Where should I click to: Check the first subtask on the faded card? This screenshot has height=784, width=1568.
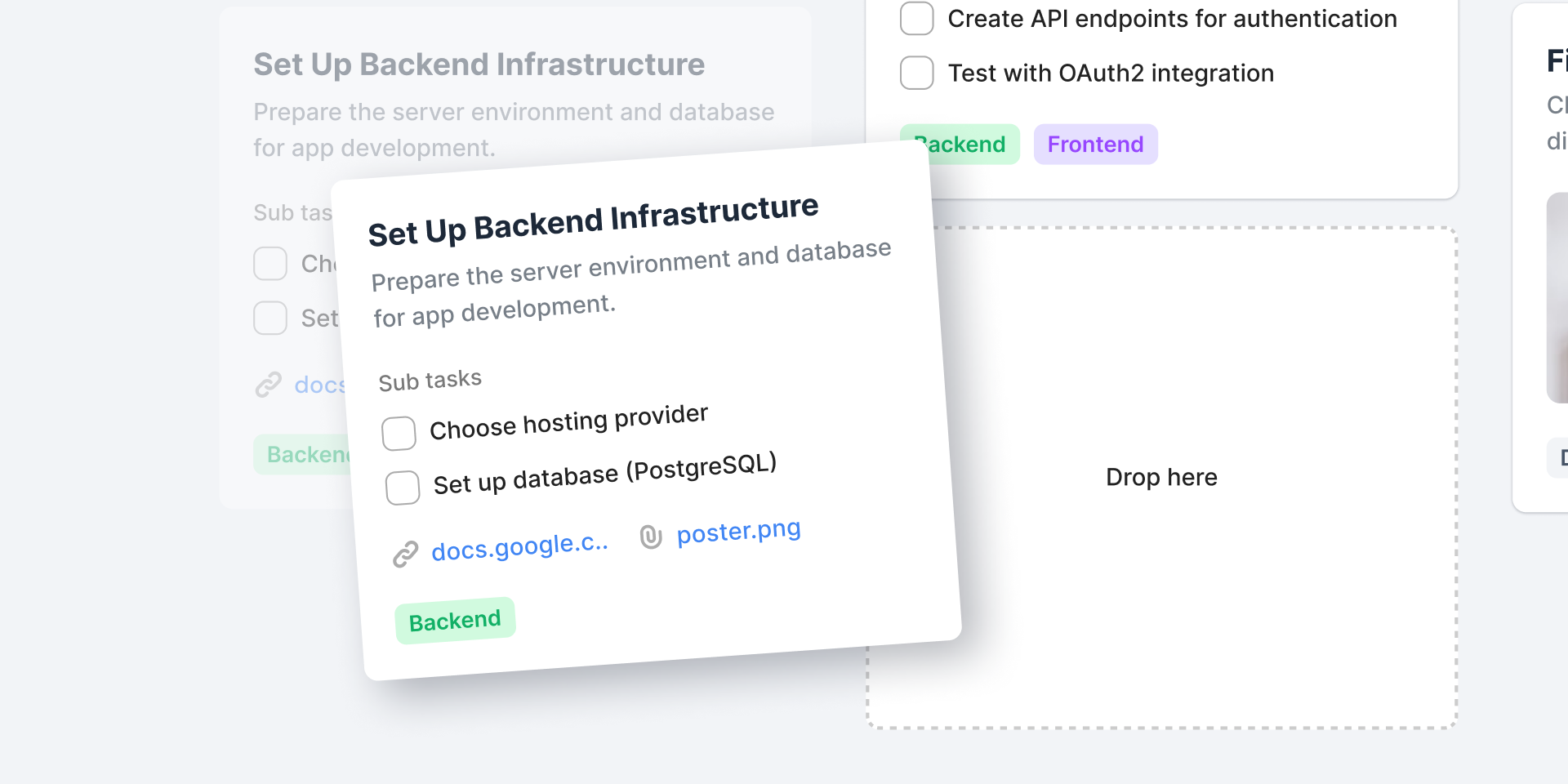269,263
